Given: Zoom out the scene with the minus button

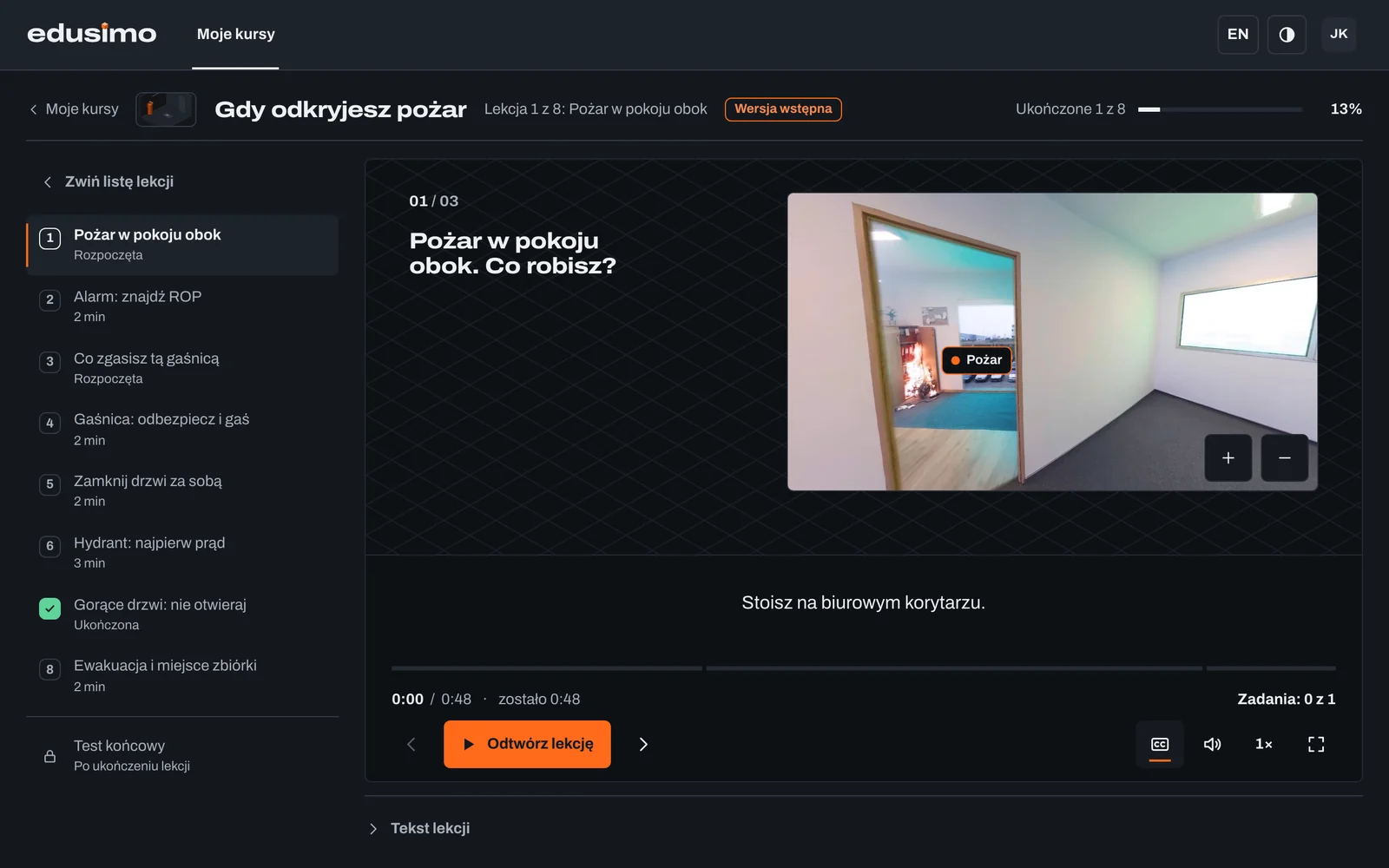Looking at the screenshot, I should tap(1285, 457).
